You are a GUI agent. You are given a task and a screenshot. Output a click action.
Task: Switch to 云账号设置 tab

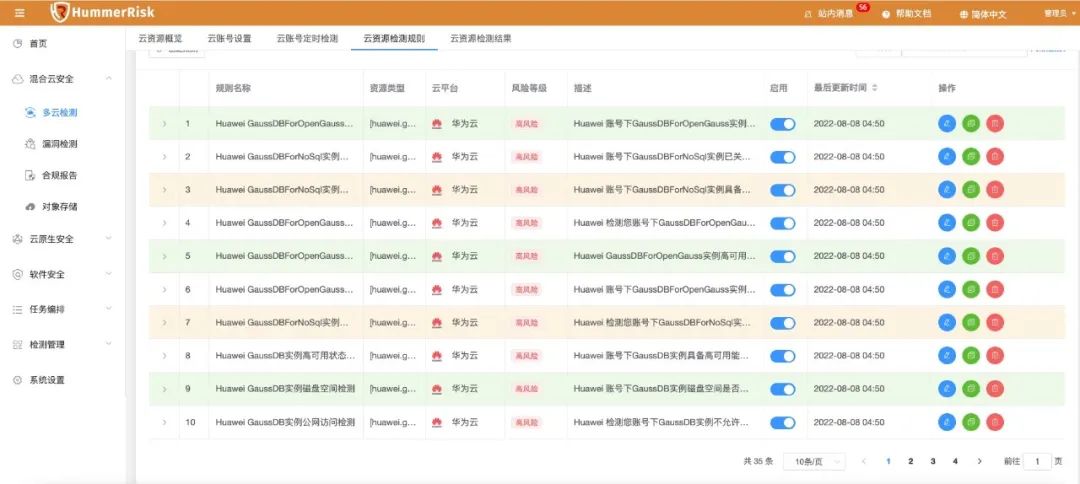229,39
